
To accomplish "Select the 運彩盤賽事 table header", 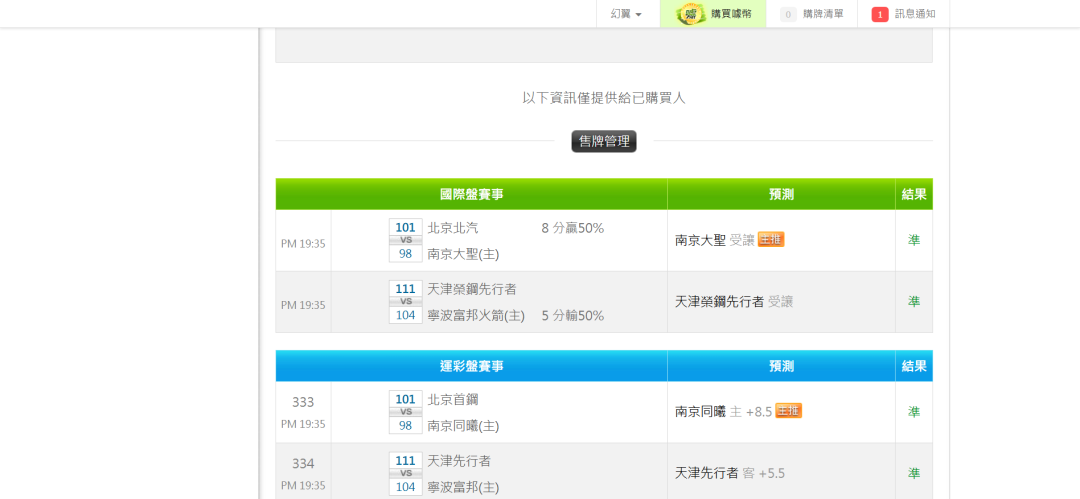I will pos(471,366).
